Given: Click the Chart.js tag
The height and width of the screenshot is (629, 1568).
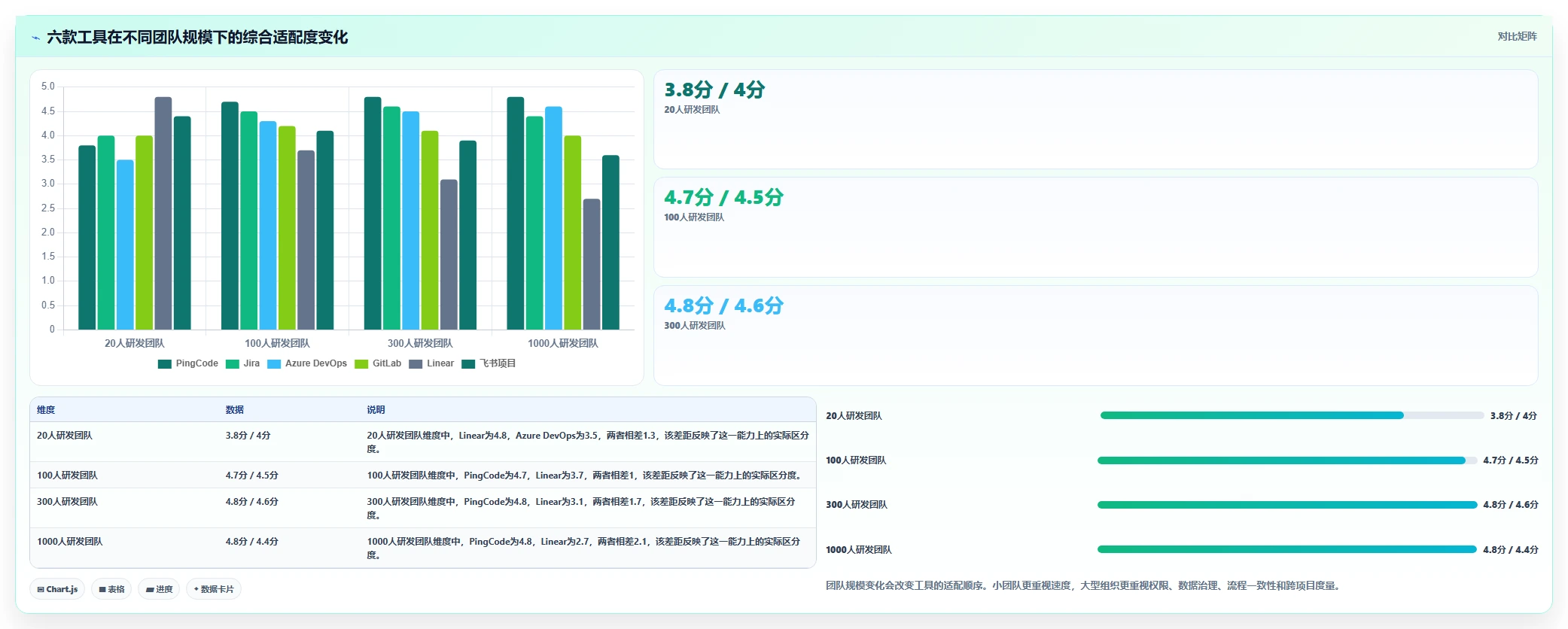Looking at the screenshot, I should [x=57, y=589].
